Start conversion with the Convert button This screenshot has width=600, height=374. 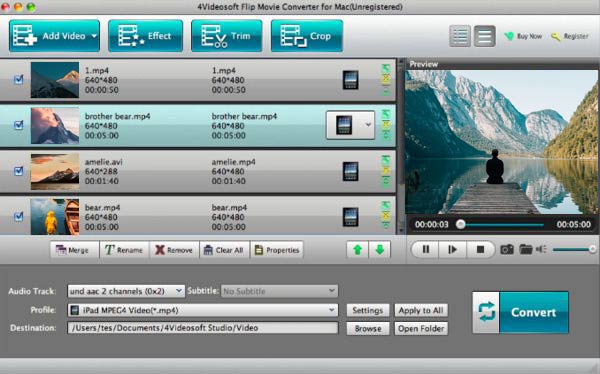[x=520, y=312]
